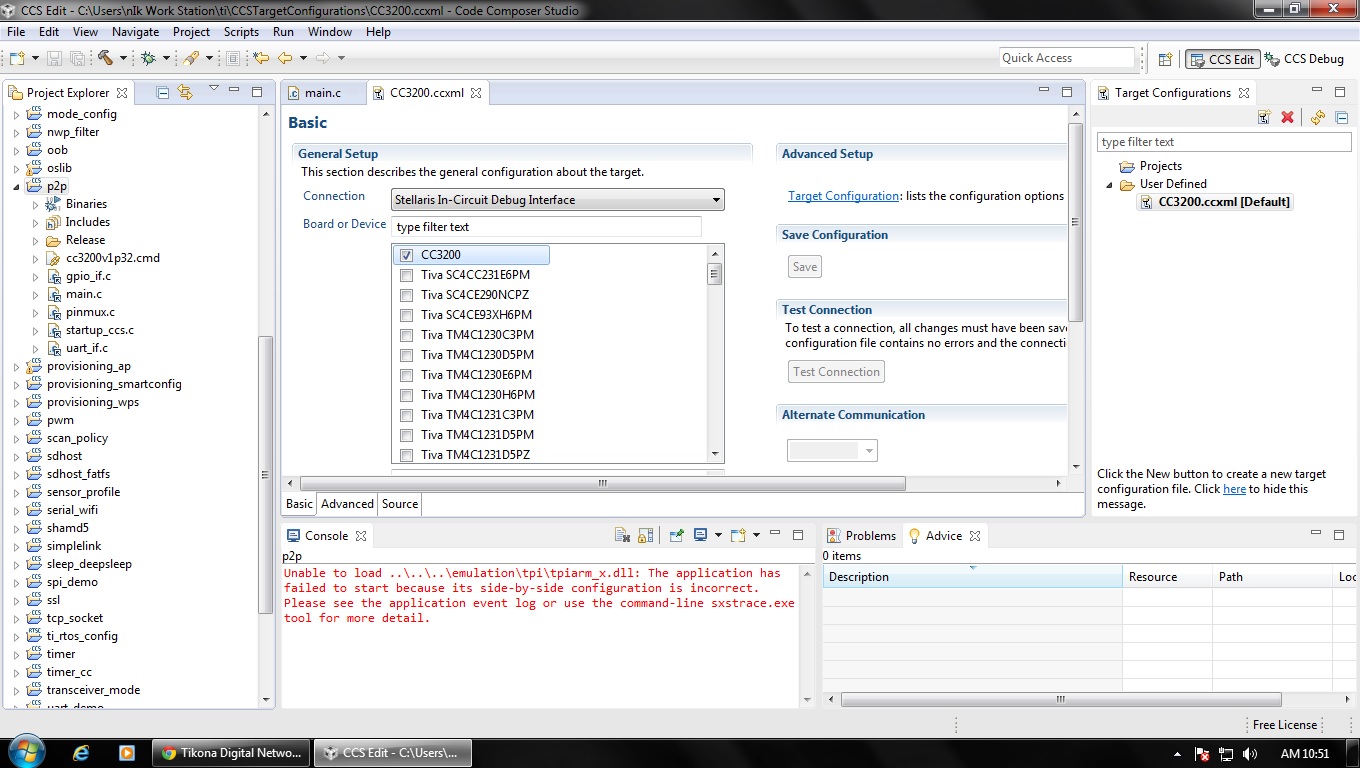Start debugging with the bug icon
Screen dimensions: 1360x768
[x=148, y=58]
